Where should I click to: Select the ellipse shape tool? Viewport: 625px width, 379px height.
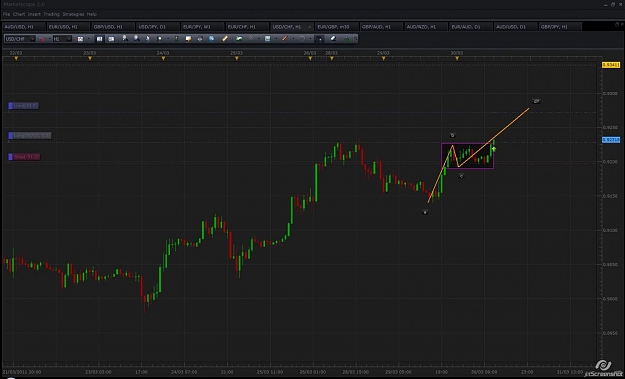click(x=302, y=39)
